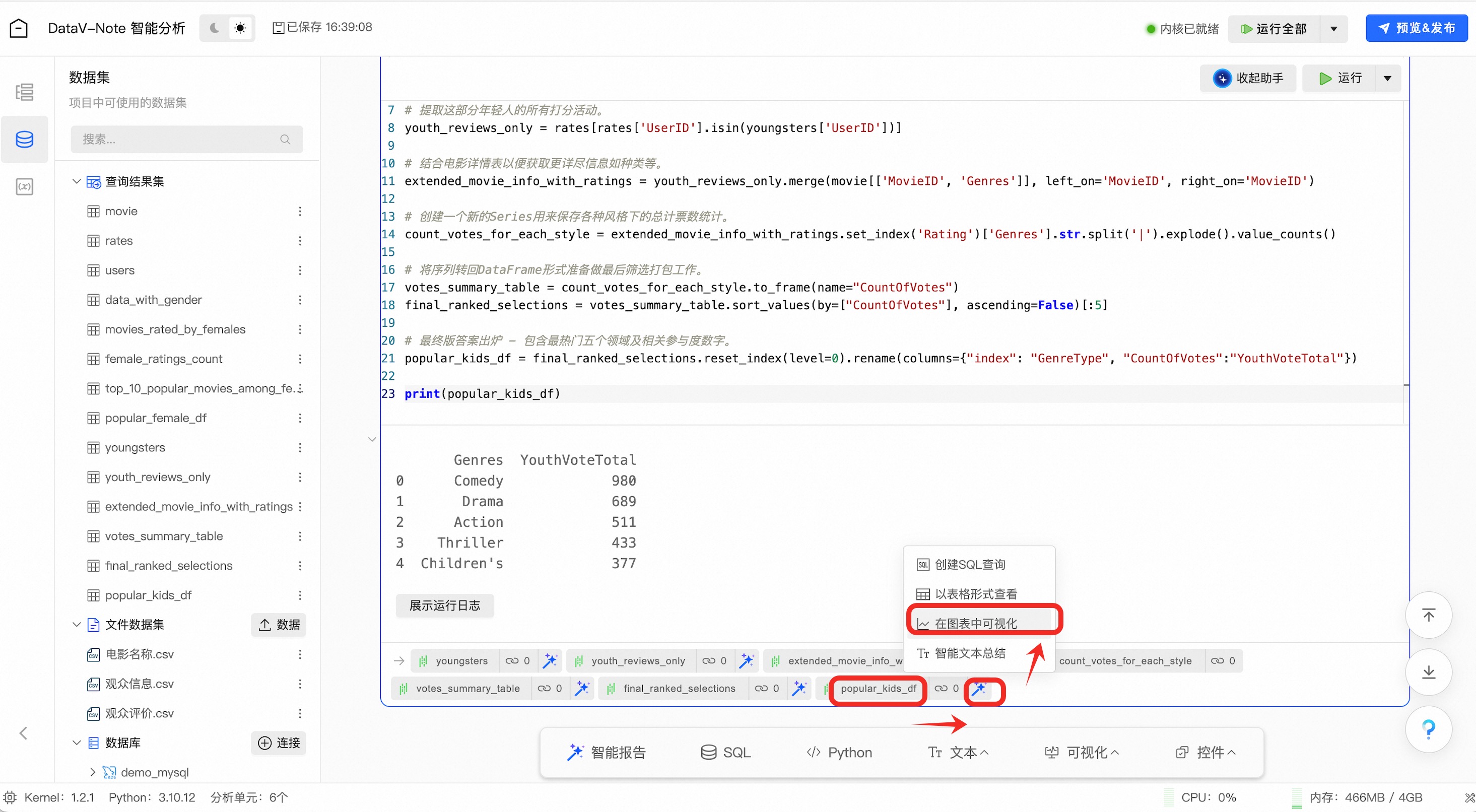
Task: Click the 预览&发布 button
Action: coord(1417,28)
